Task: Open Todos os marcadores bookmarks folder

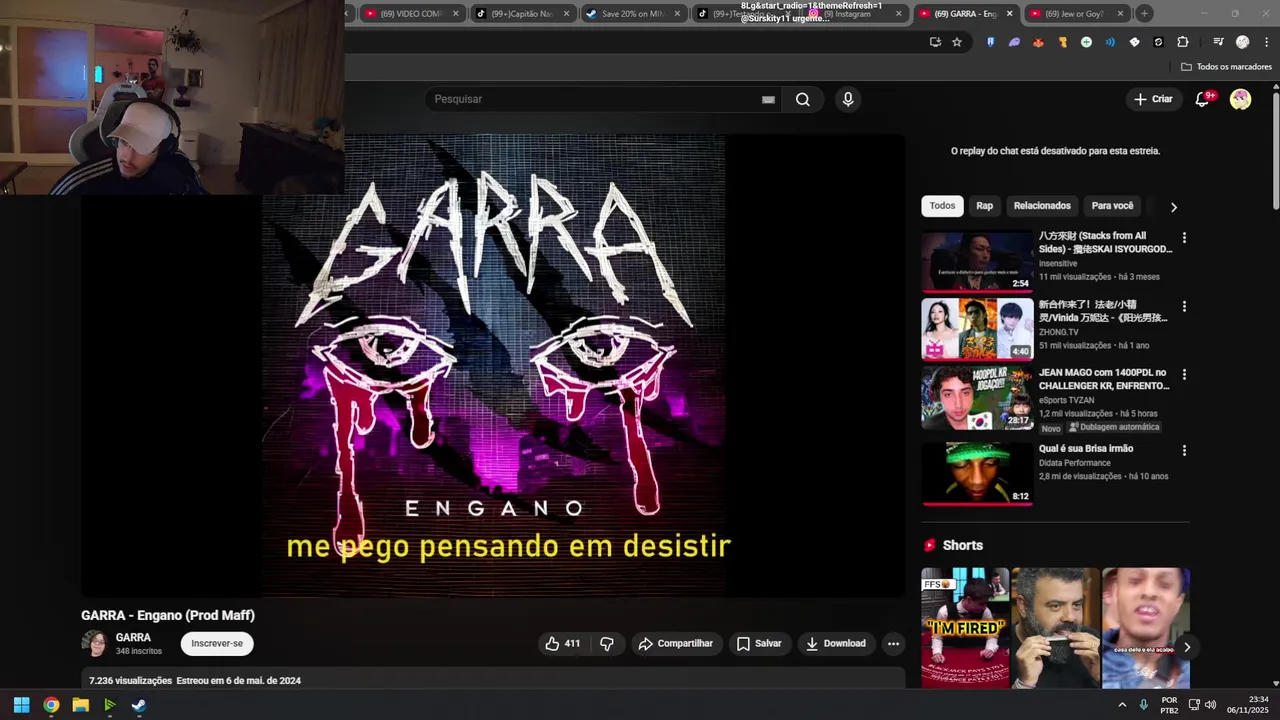Action: 1226,67
